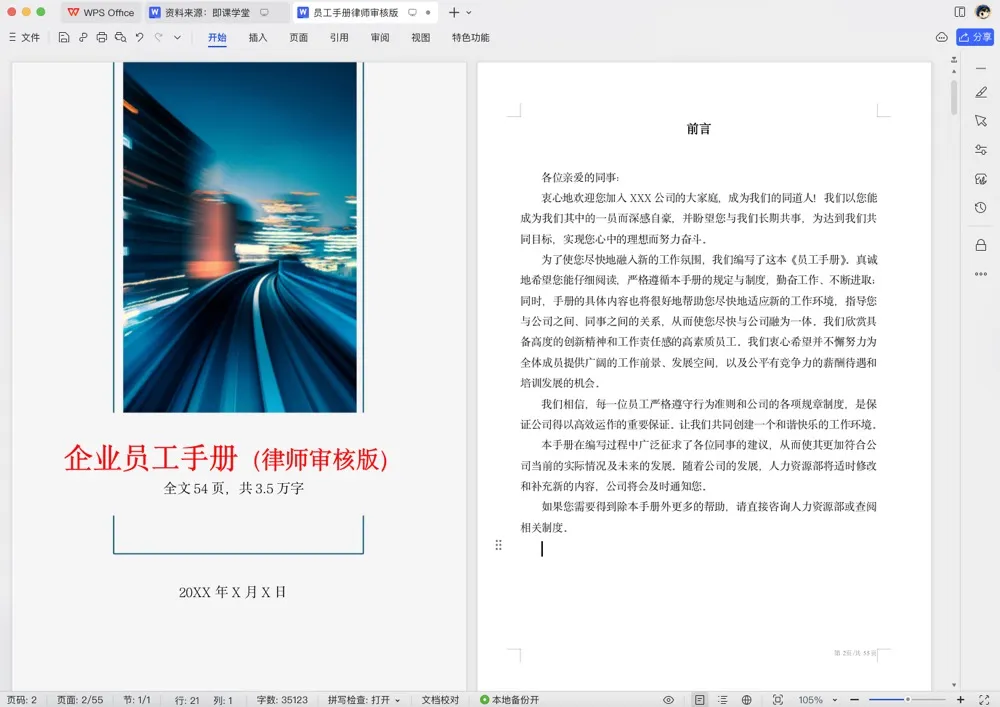The width and height of the screenshot is (1000, 707).
Task: Toggle the eye protection mode icon
Action: [x=668, y=700]
